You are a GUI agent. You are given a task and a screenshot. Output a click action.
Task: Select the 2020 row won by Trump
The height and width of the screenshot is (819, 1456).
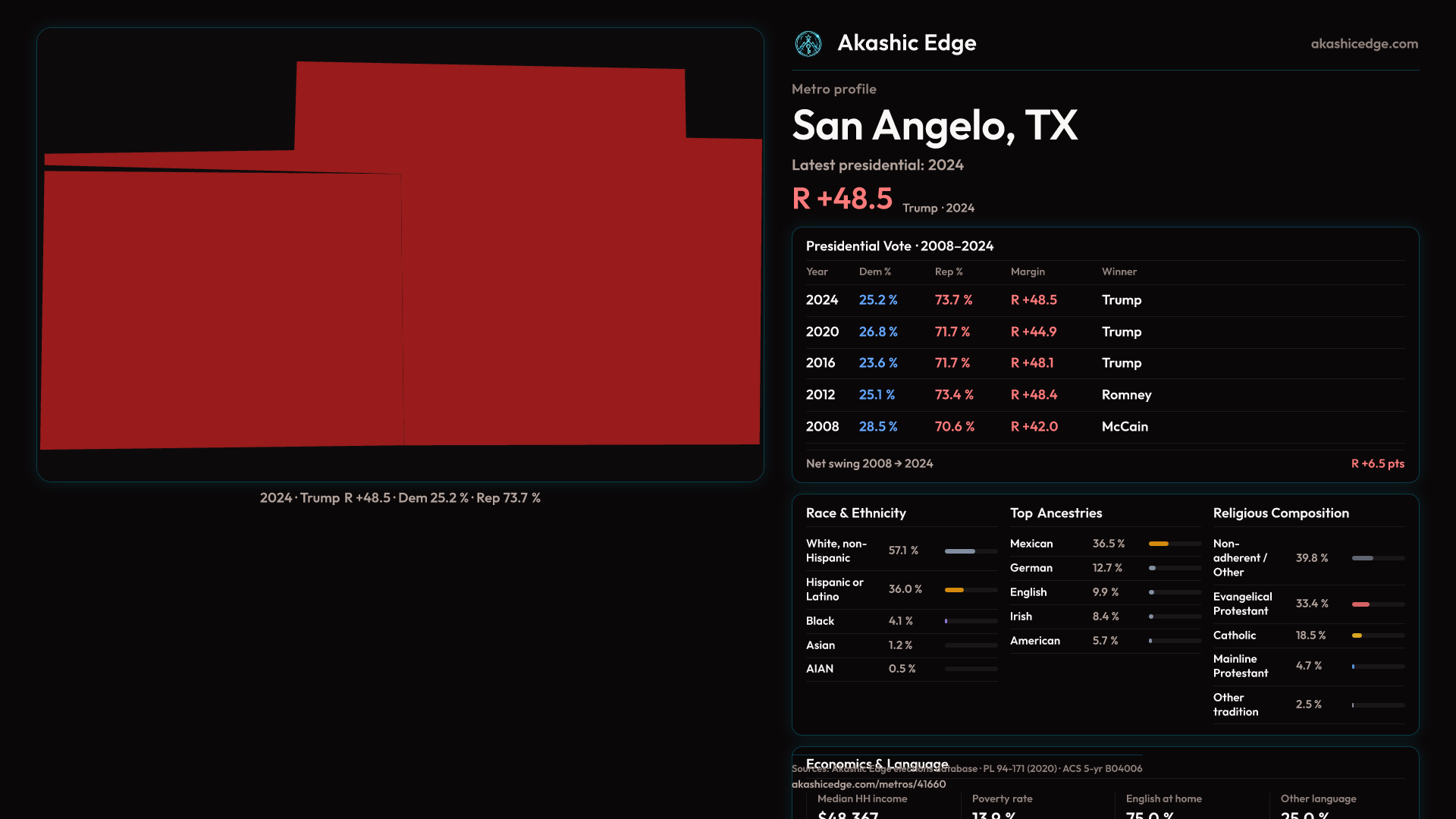click(1104, 332)
